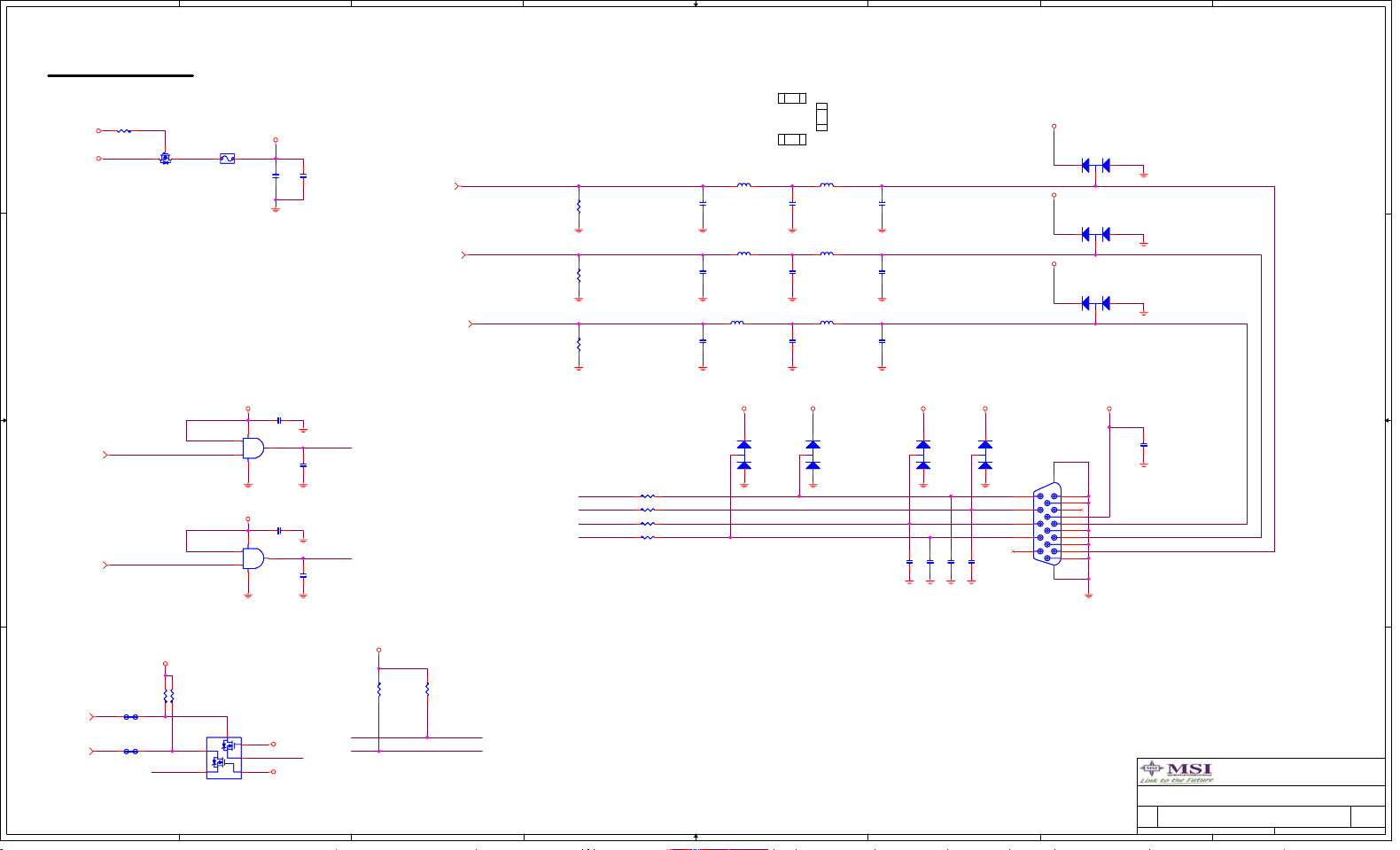1400x850 pixels.
Task: Select the decoupling capacitor above the VGA connector
Action: click(x=1144, y=444)
